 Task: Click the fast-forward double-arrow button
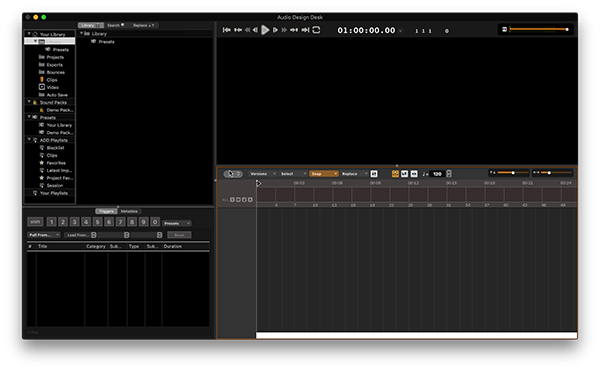[x=284, y=30]
